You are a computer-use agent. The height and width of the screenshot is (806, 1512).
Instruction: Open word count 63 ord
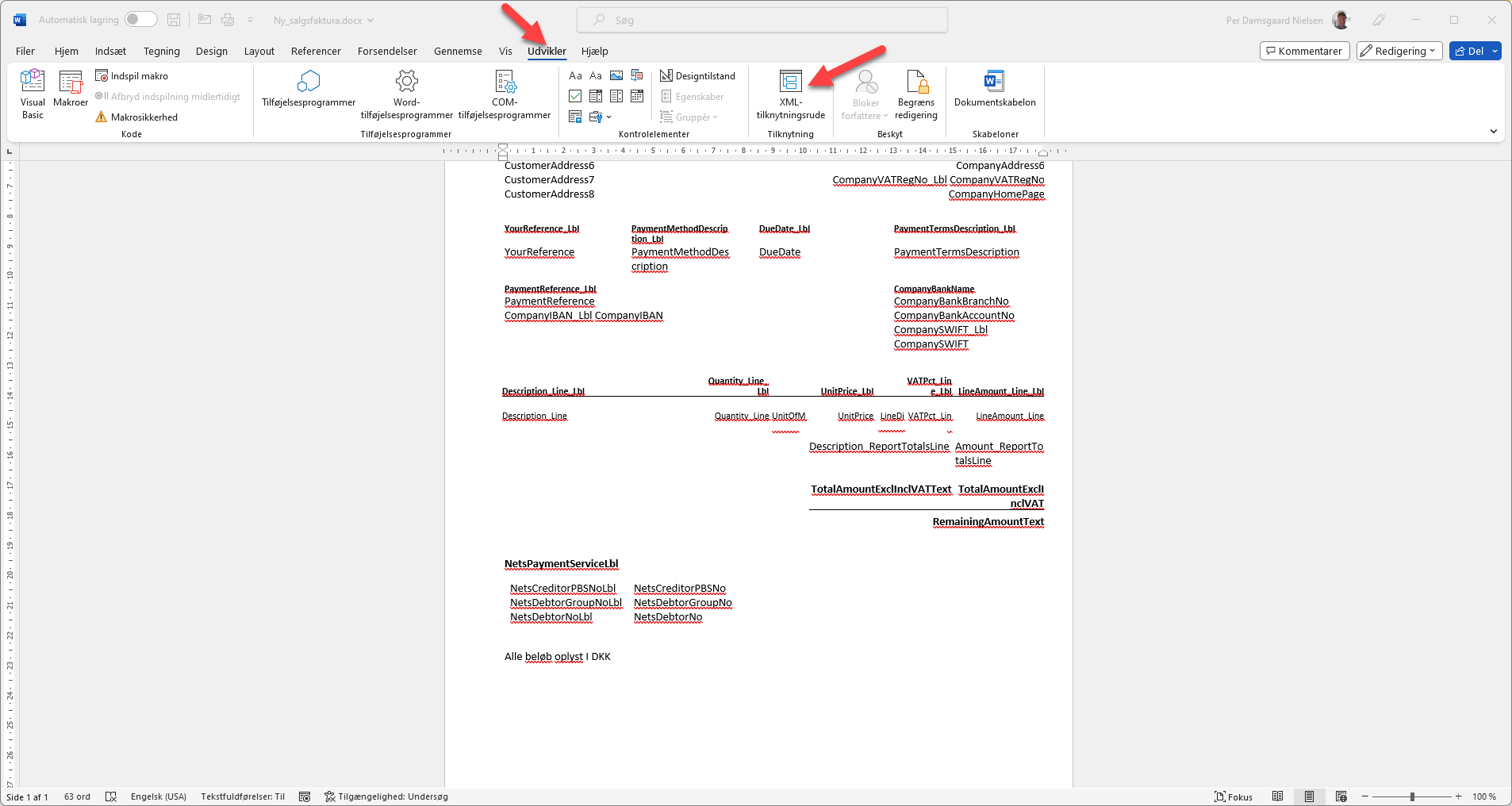coord(77,796)
